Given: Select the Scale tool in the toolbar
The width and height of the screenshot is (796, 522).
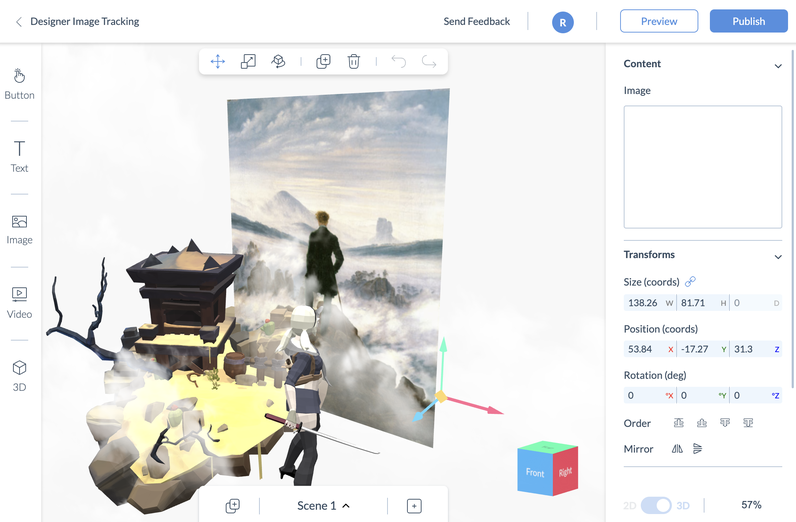Looking at the screenshot, I should coord(248,62).
